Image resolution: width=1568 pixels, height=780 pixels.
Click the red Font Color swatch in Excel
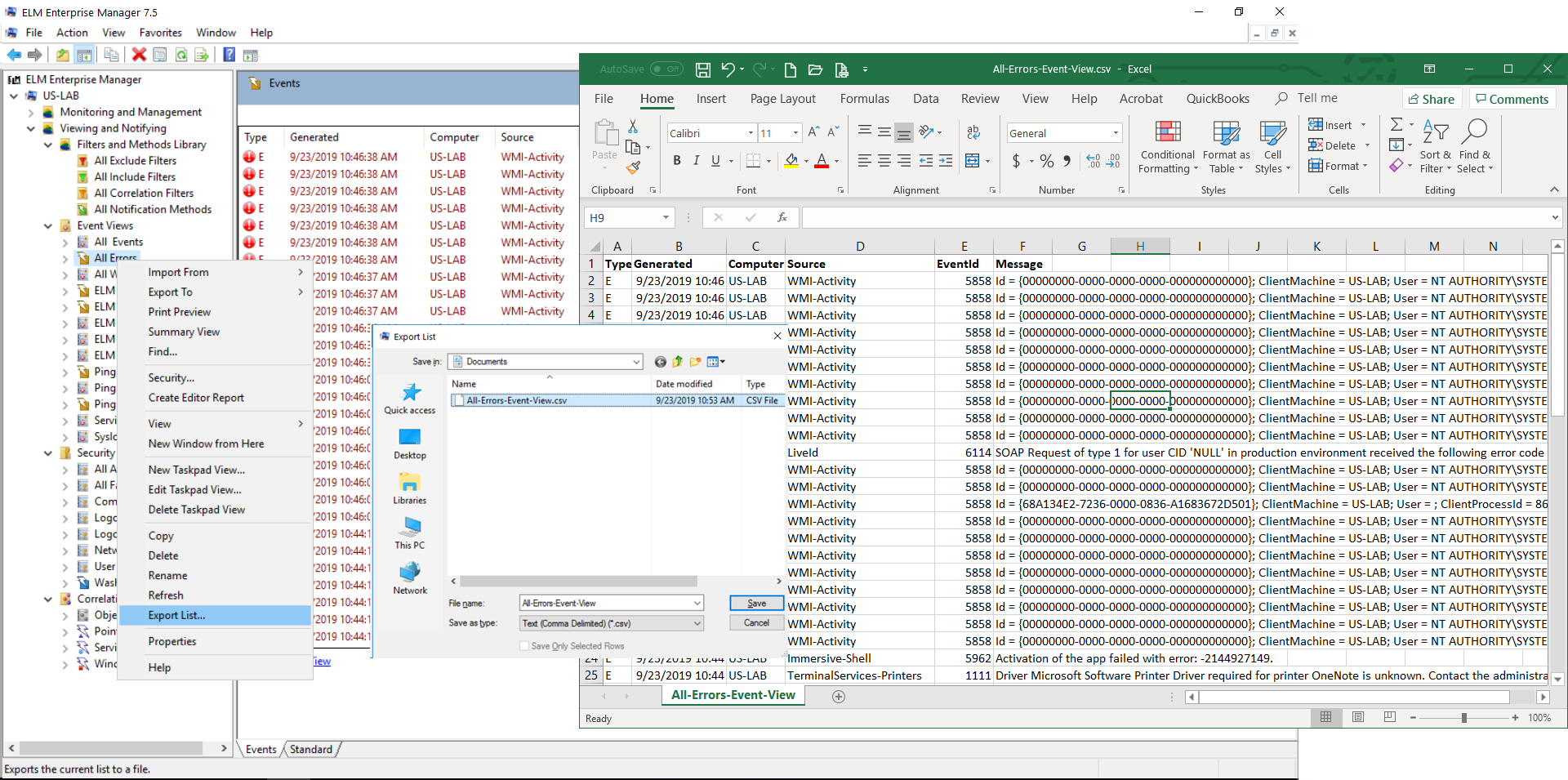coord(821,161)
